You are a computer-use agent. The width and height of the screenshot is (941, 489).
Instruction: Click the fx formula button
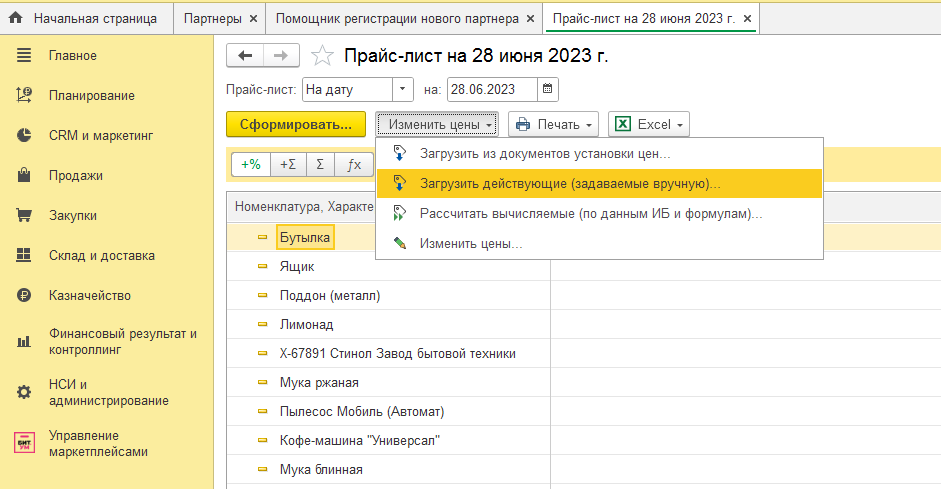click(353, 164)
